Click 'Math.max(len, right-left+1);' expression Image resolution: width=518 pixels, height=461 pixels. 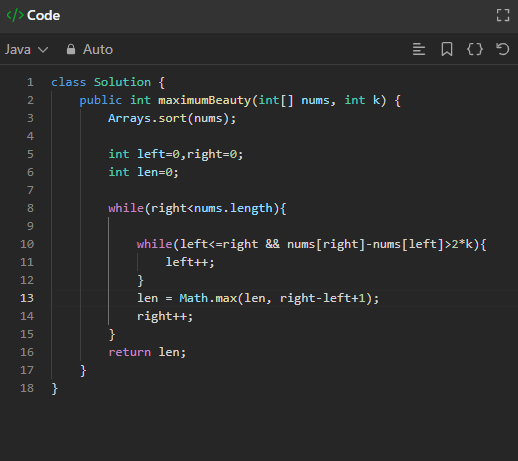(279, 298)
